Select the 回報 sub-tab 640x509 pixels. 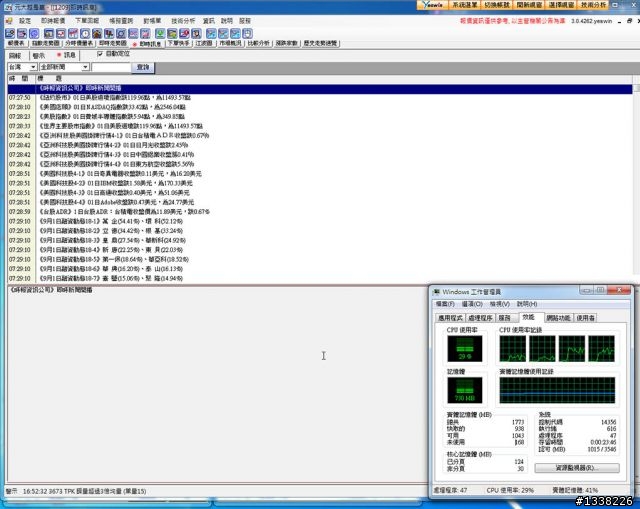coord(15,56)
